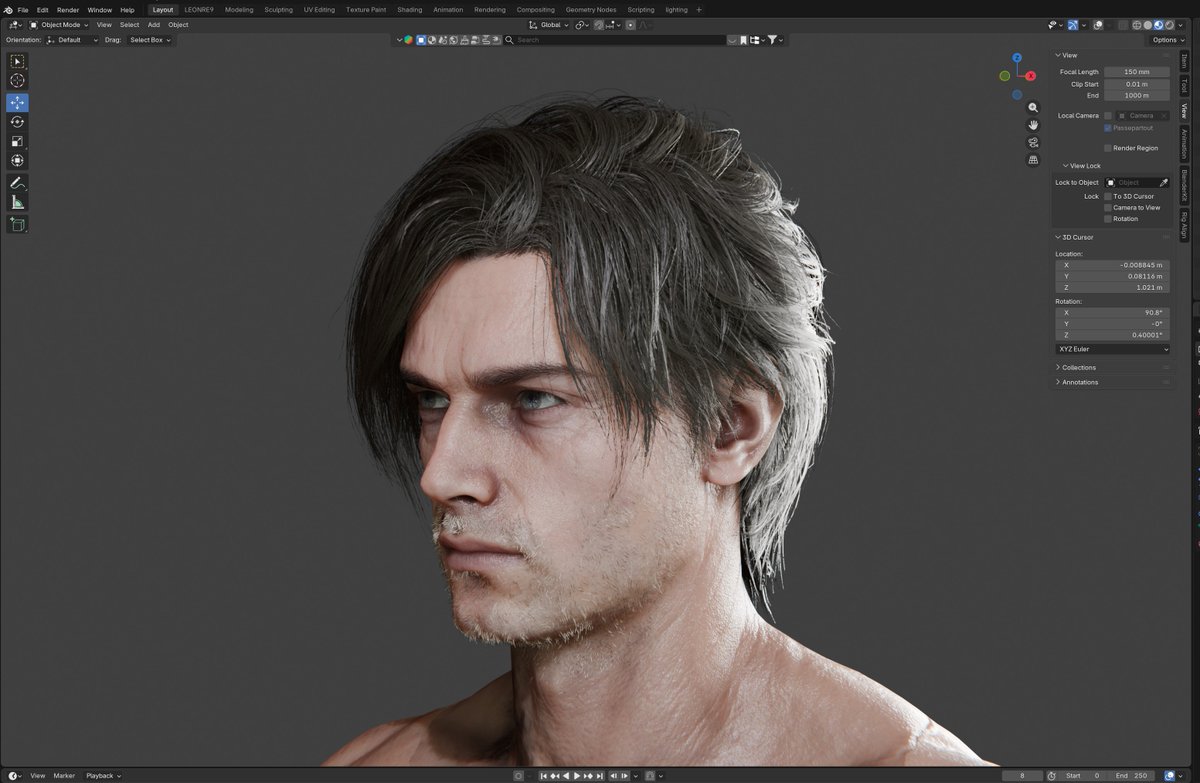This screenshot has height=783, width=1200.
Task: Click the jump to start playback button
Action: 543,776
